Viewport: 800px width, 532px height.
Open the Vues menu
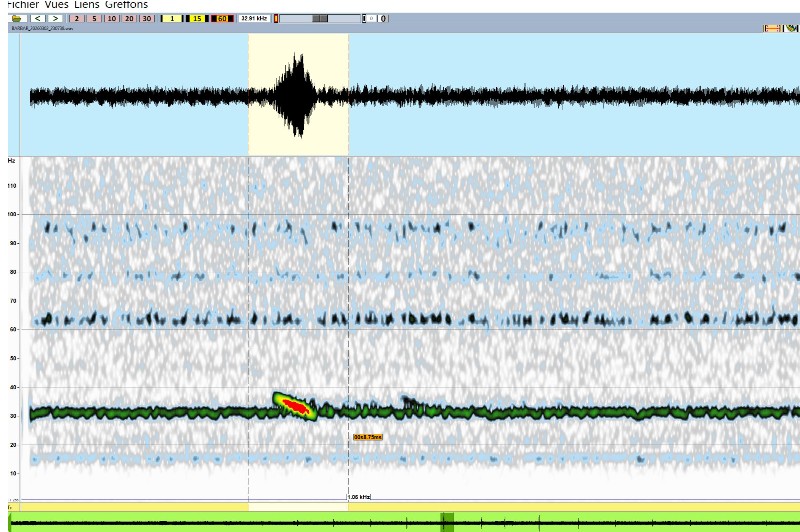56,5
